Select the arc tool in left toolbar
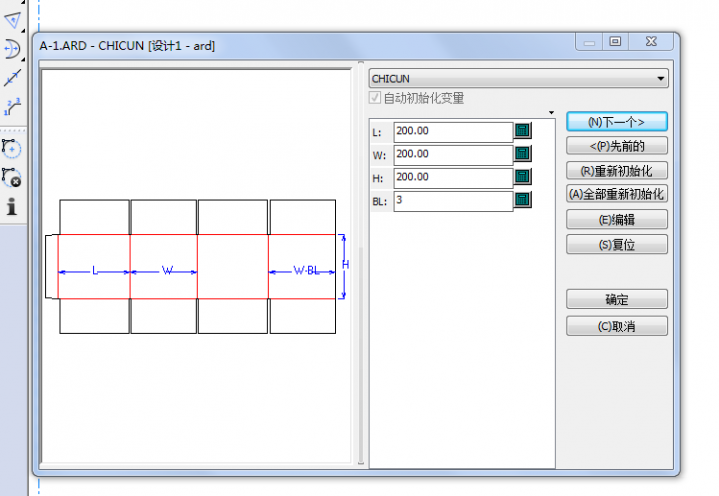The width and height of the screenshot is (719, 496). coord(12,48)
